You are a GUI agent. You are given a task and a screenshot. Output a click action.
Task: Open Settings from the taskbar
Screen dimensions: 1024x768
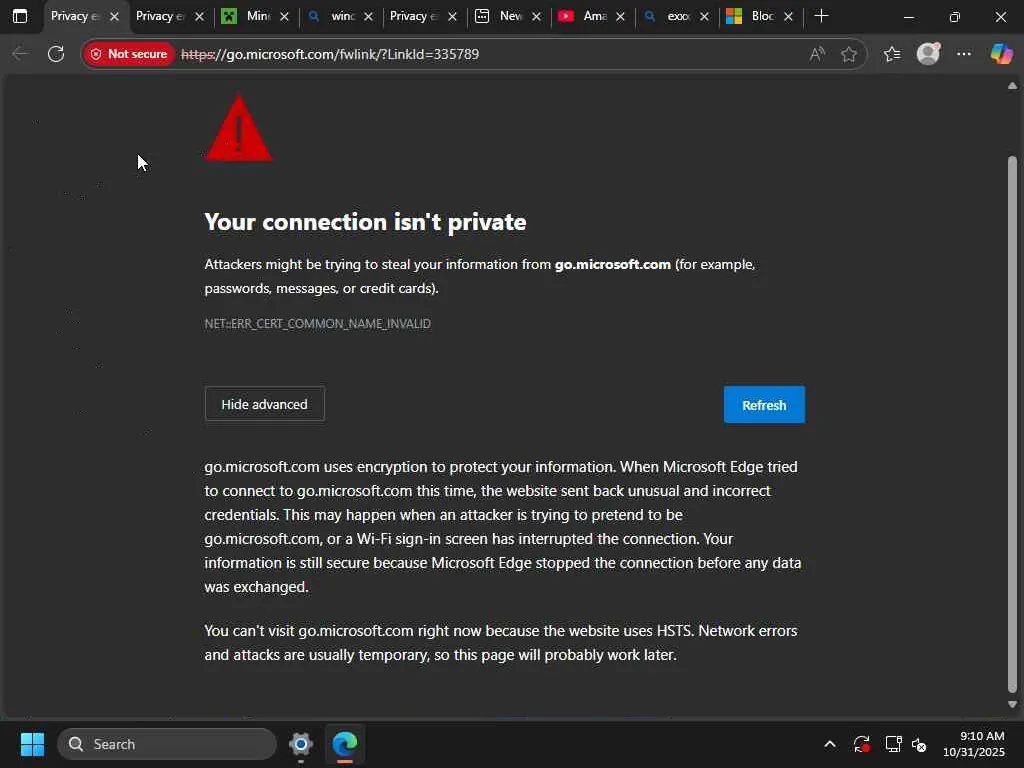pos(300,744)
